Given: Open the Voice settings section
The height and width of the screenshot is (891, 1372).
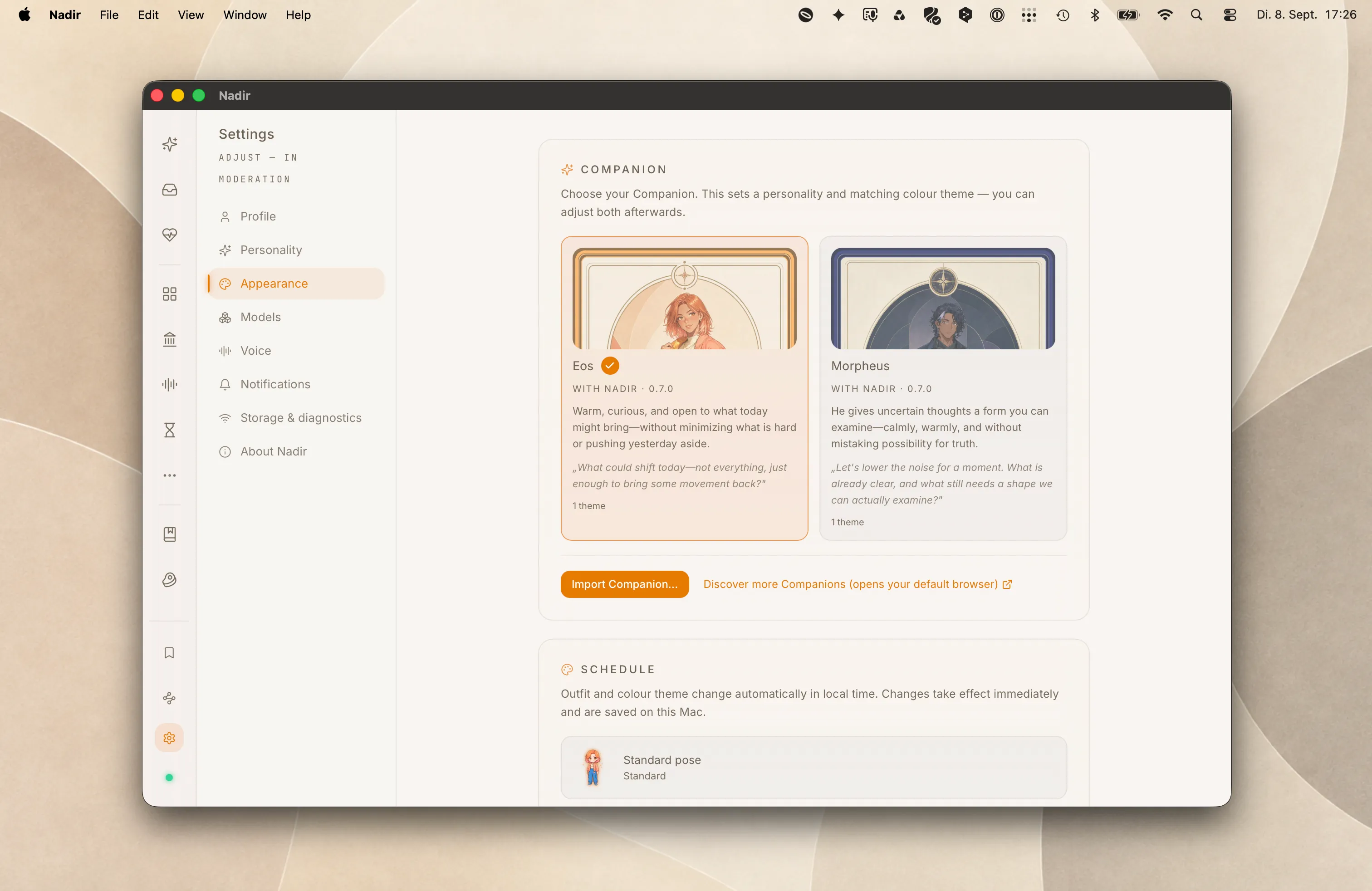Looking at the screenshot, I should point(296,350).
